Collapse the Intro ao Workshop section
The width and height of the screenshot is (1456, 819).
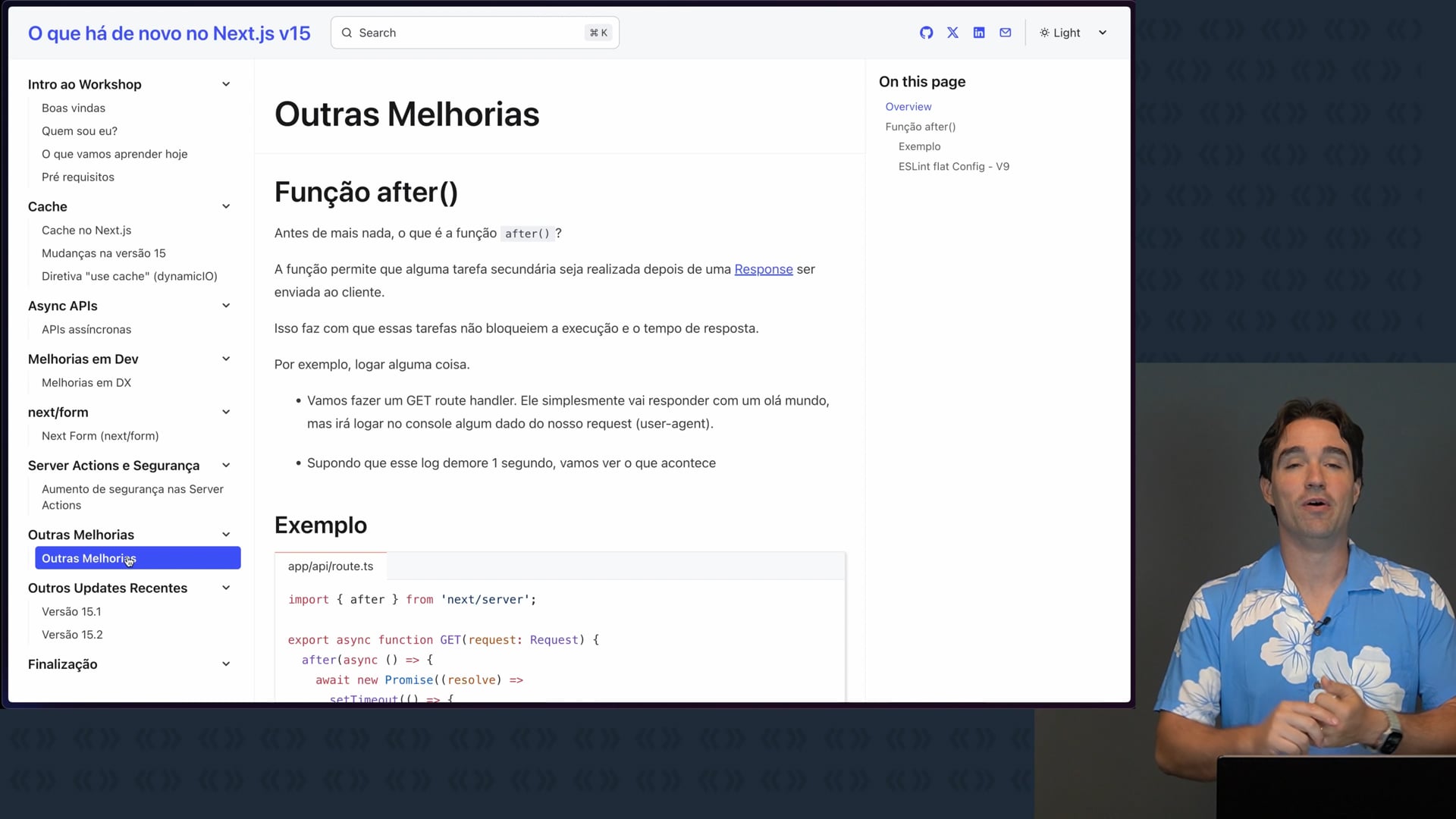click(x=226, y=84)
